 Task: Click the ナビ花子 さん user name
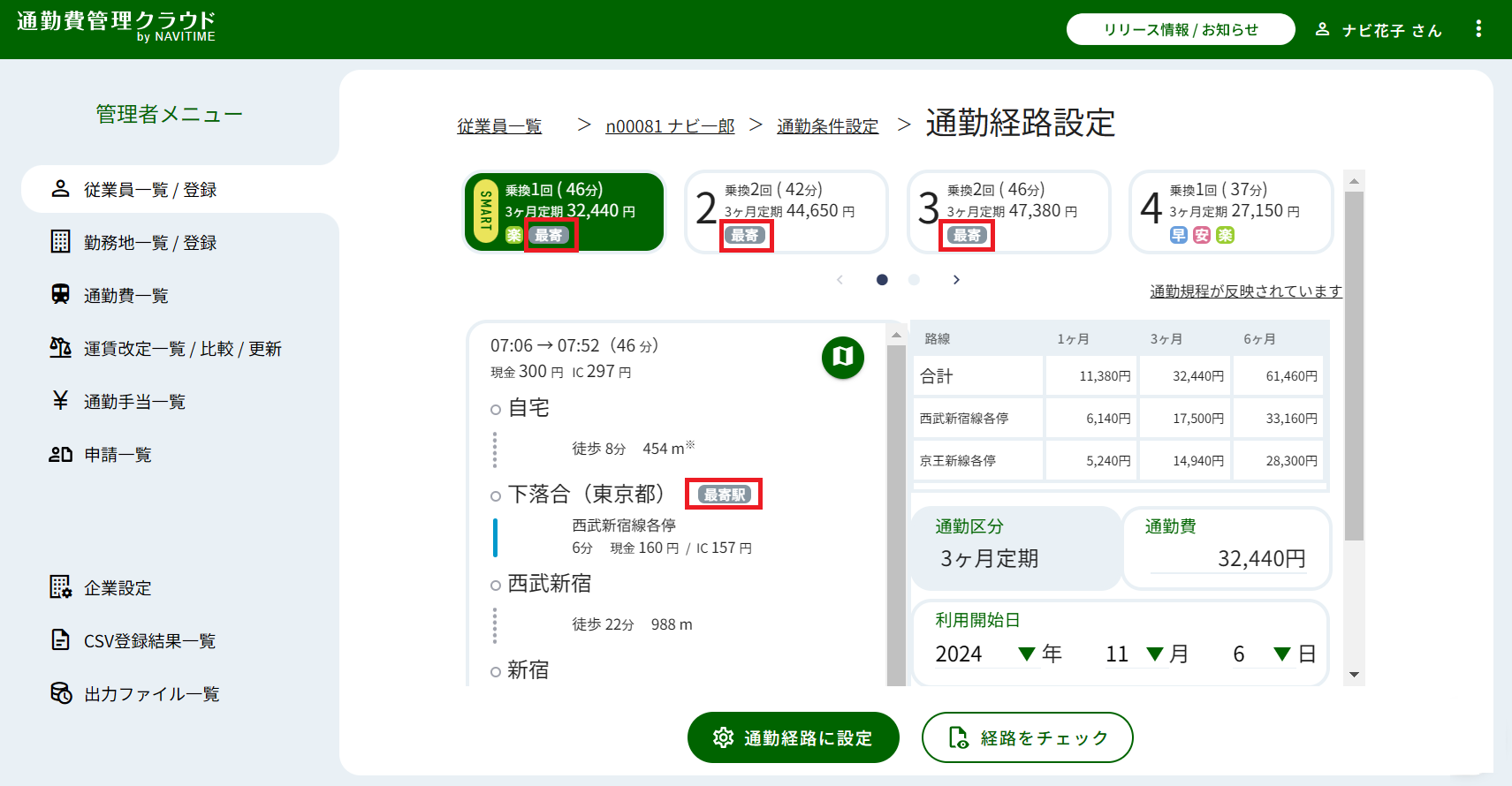pos(1392,30)
